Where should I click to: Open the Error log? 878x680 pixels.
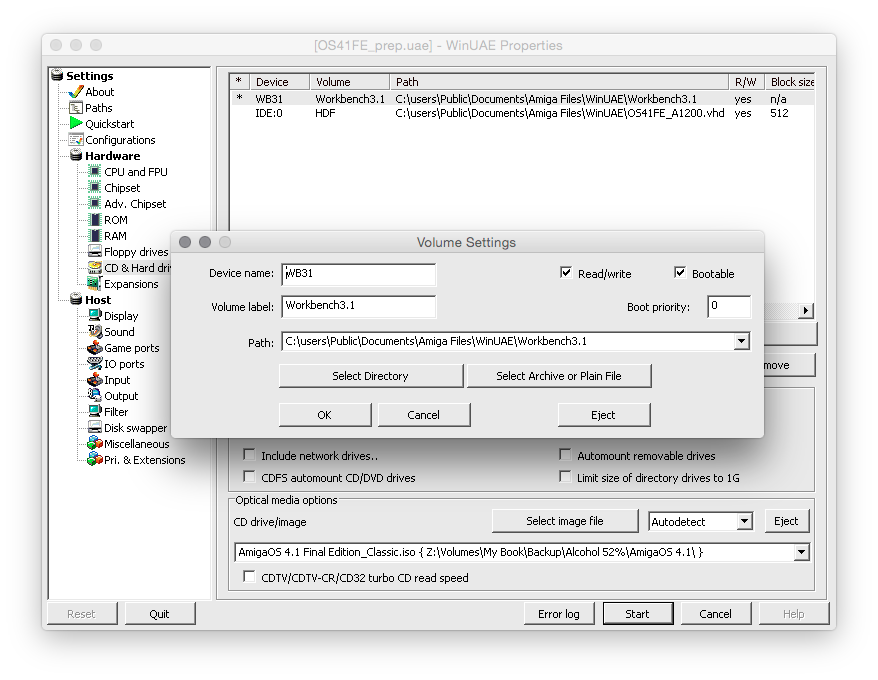[558, 614]
